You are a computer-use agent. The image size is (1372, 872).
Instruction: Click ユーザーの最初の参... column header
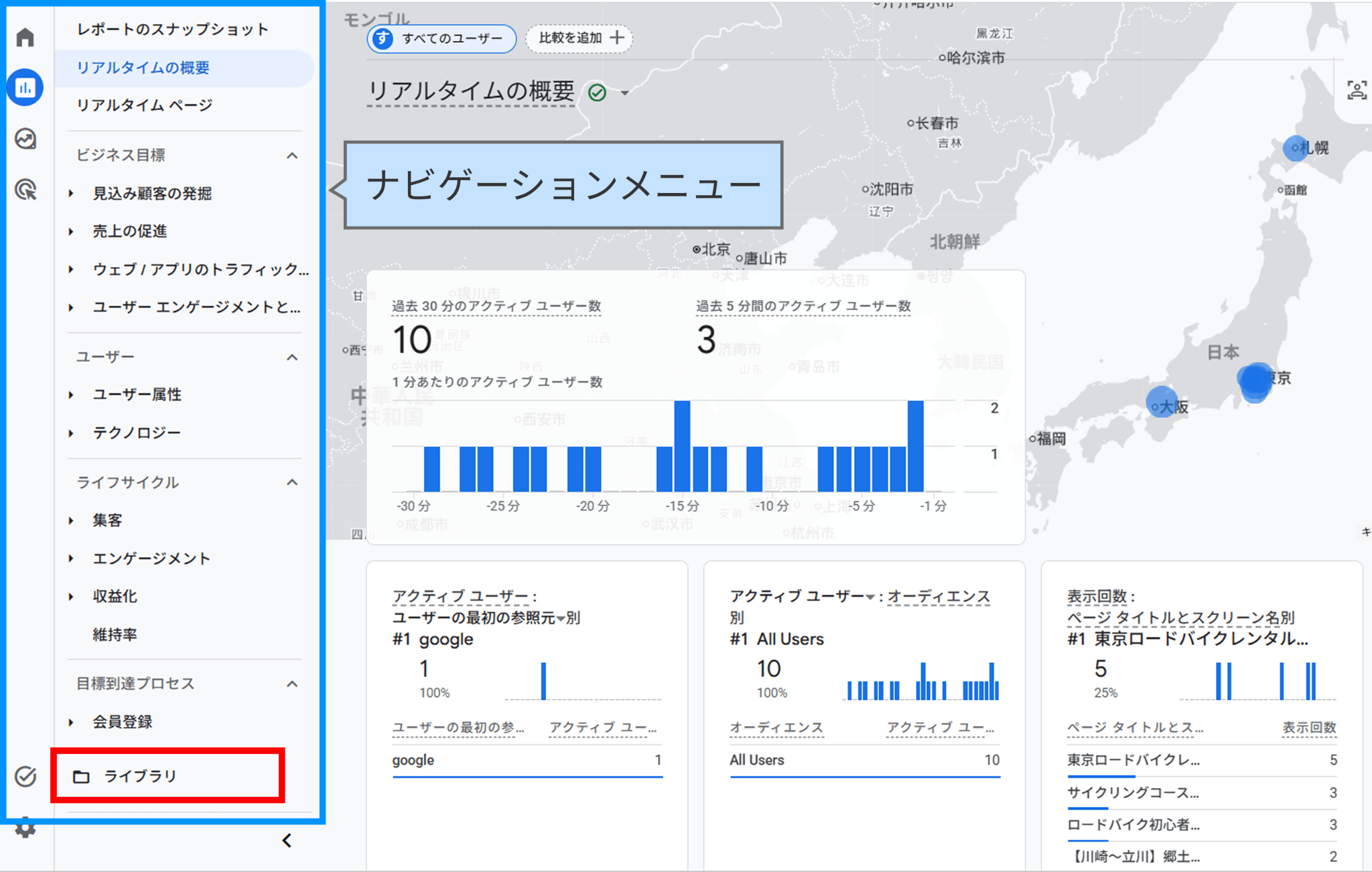[x=458, y=727]
